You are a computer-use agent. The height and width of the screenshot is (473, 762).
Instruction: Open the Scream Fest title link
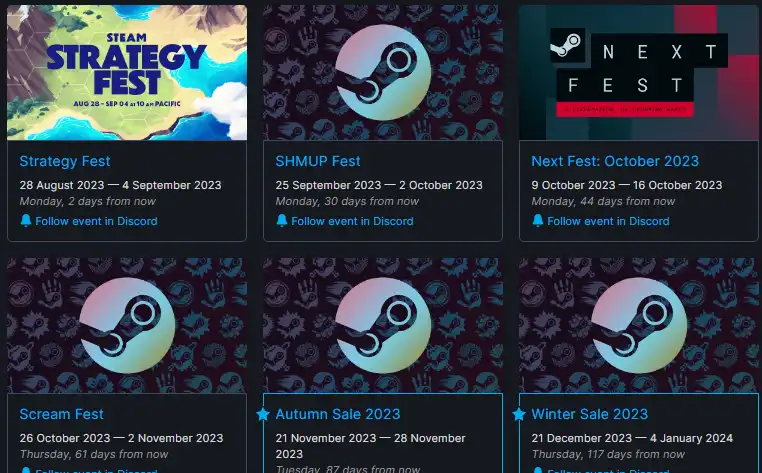click(61, 414)
